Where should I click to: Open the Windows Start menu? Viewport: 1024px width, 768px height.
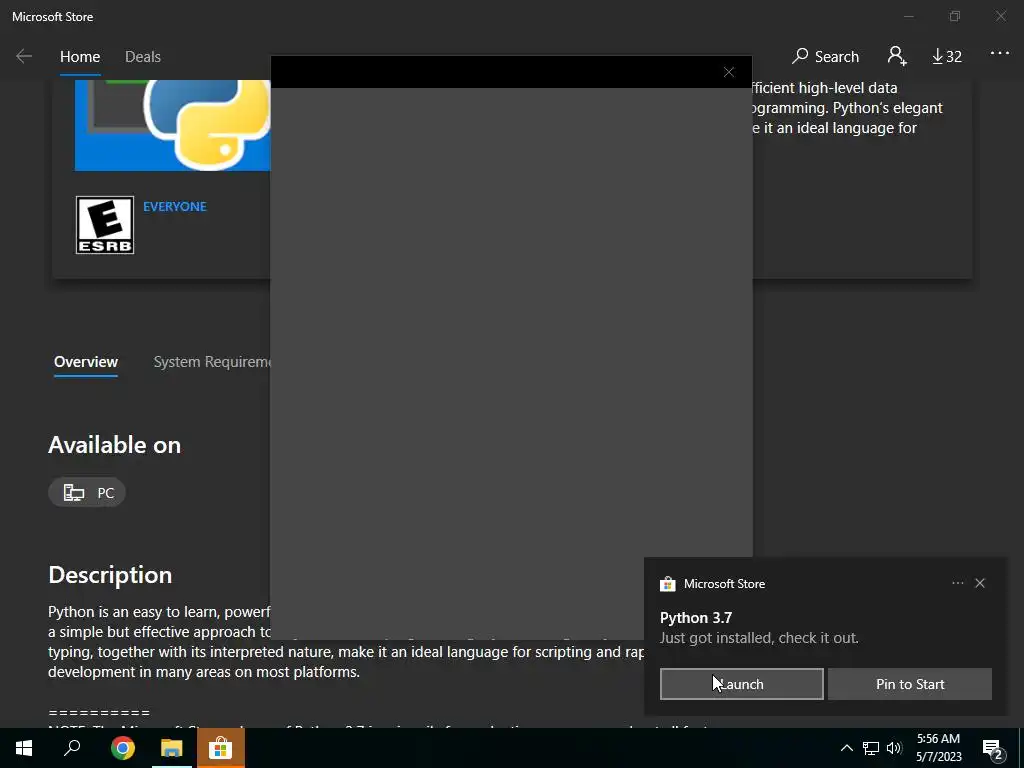[x=24, y=748]
